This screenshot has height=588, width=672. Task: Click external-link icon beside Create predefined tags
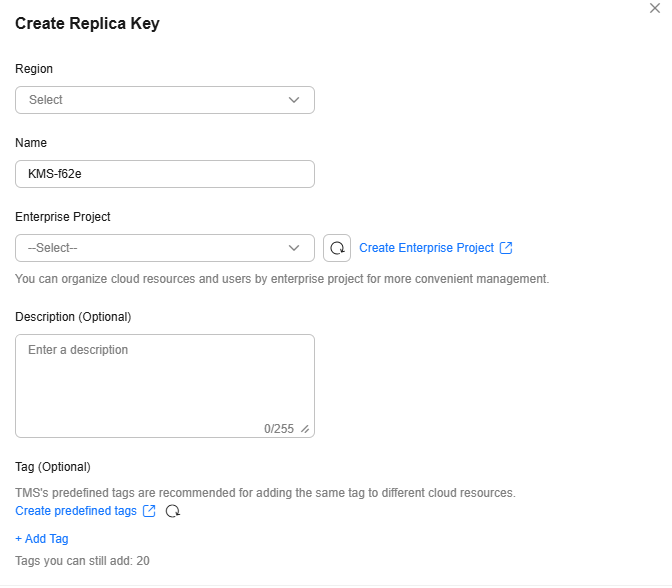pos(149,511)
